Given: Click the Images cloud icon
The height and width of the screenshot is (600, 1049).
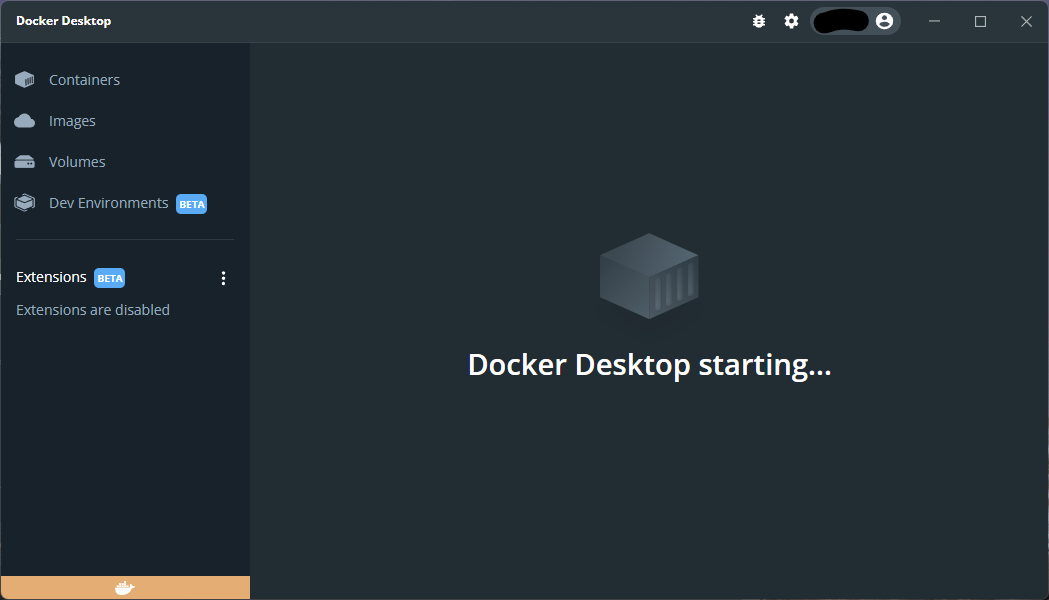Looking at the screenshot, I should coord(25,121).
